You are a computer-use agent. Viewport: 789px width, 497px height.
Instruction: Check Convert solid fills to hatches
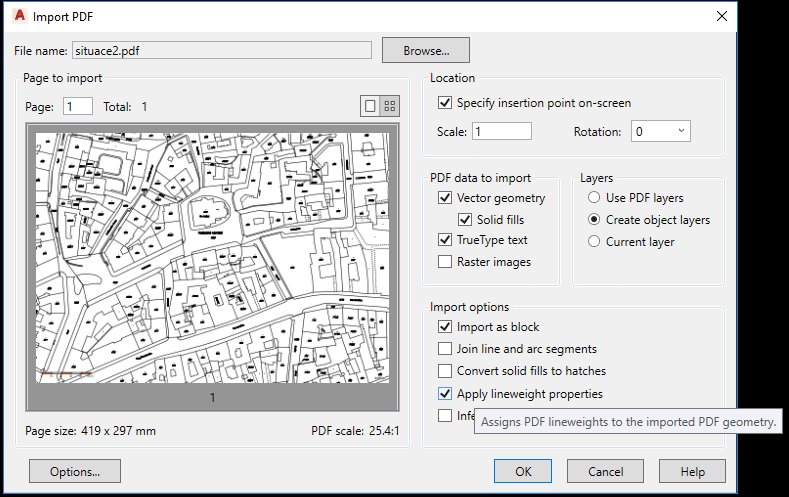(x=445, y=371)
